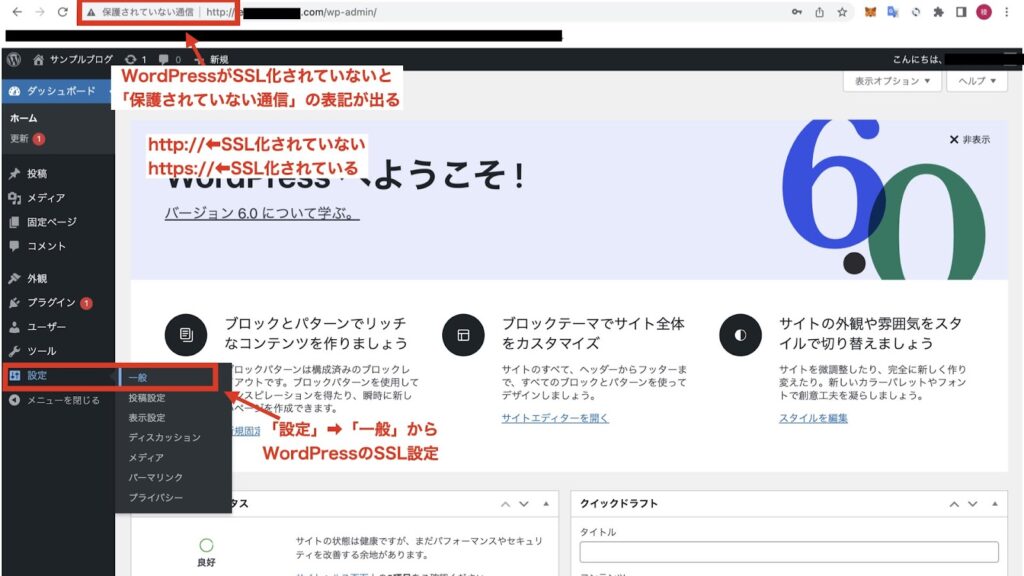Open the Chrome three-dot menu
The width and height of the screenshot is (1024, 576).
point(1006,12)
